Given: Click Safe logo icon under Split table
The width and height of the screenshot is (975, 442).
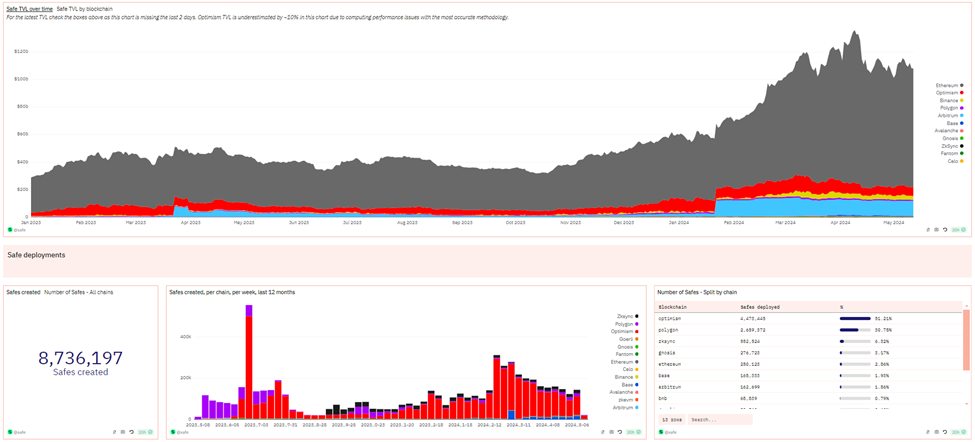Looking at the screenshot, I should pos(660,431).
